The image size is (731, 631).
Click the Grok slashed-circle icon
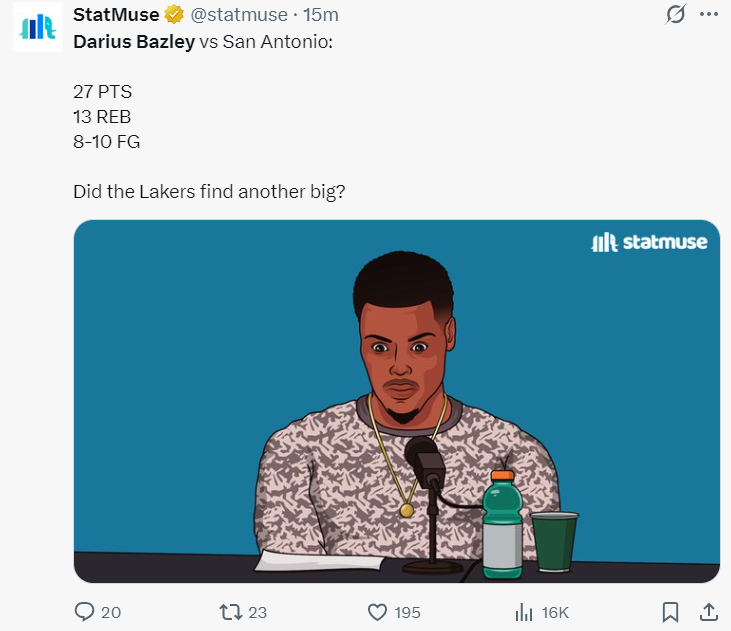click(676, 14)
